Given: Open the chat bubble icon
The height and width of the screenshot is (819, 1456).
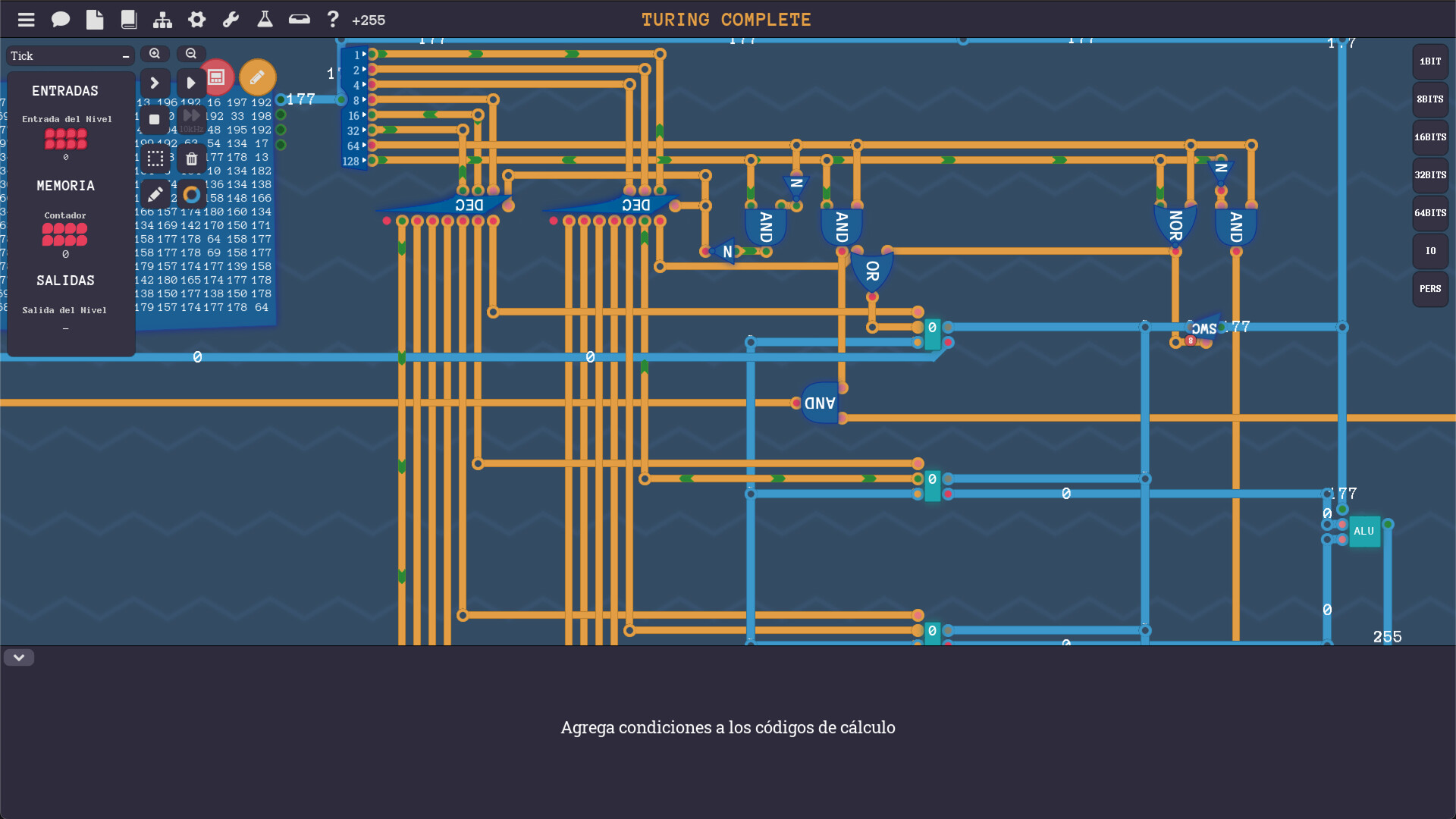Looking at the screenshot, I should click(x=61, y=20).
